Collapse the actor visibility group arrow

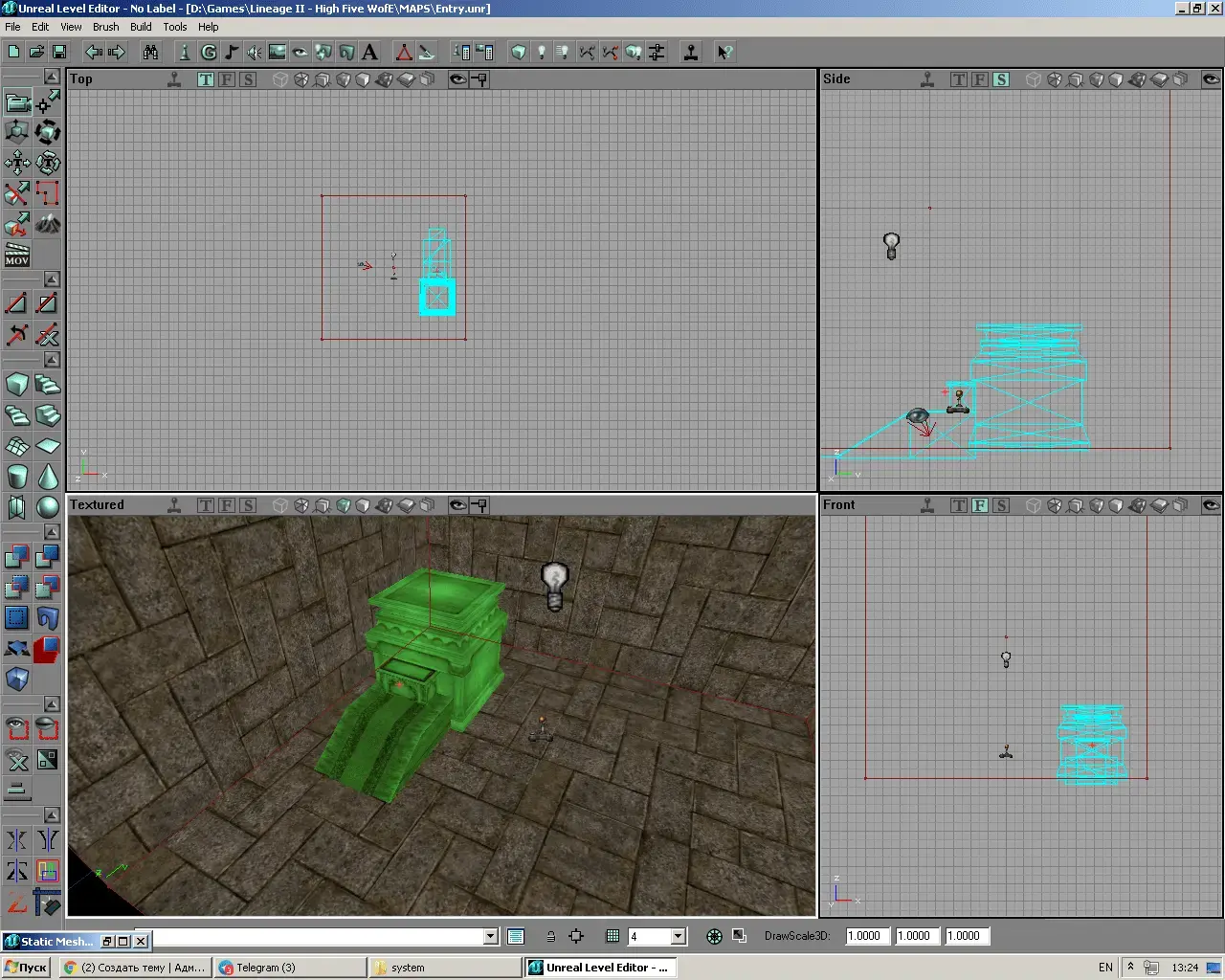point(53,704)
